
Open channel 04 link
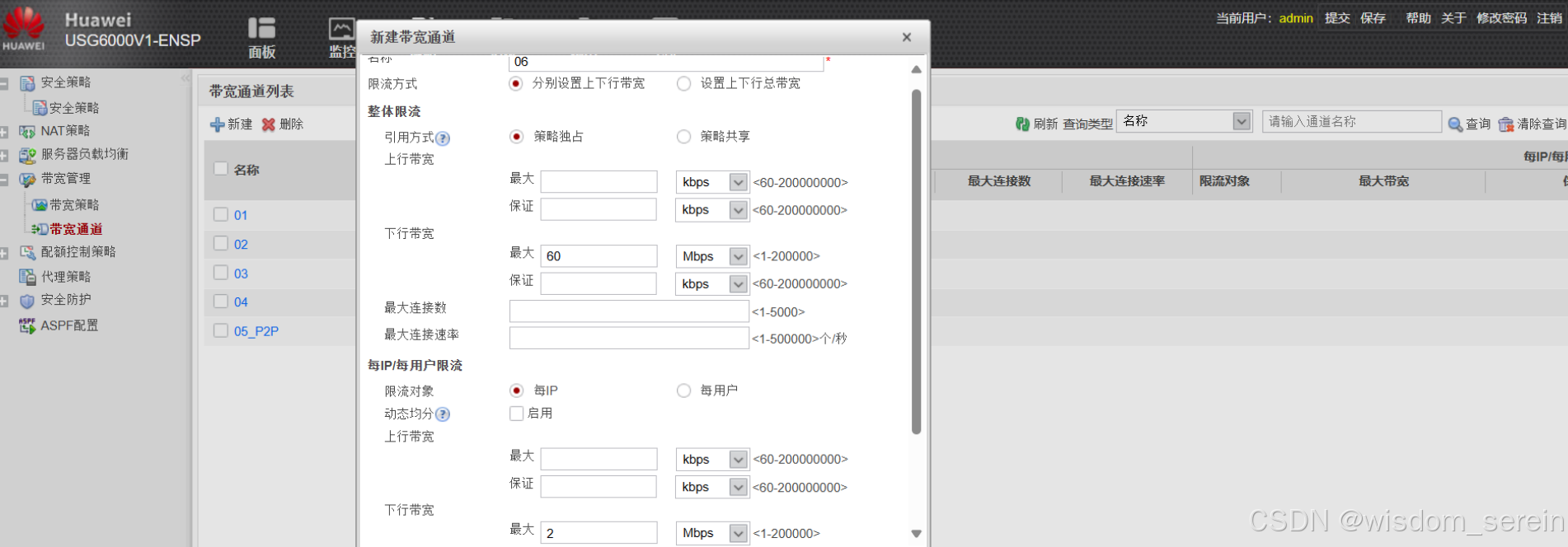(x=241, y=302)
